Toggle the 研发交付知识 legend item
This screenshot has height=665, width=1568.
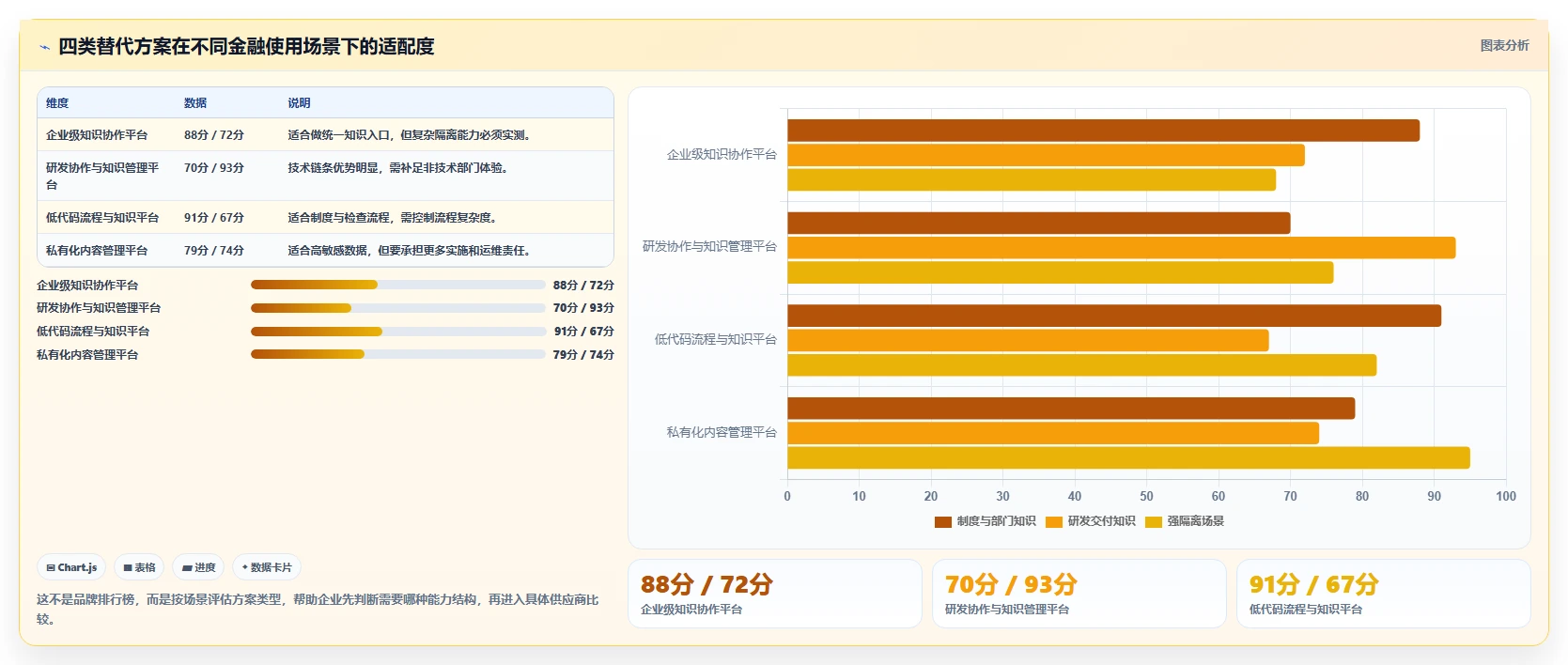tap(1090, 521)
